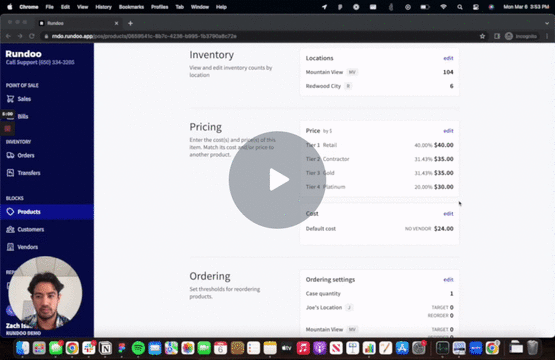Open Launchpad from the dock
Viewport: 555px width, 360px height.
pyautogui.click(x=39, y=348)
